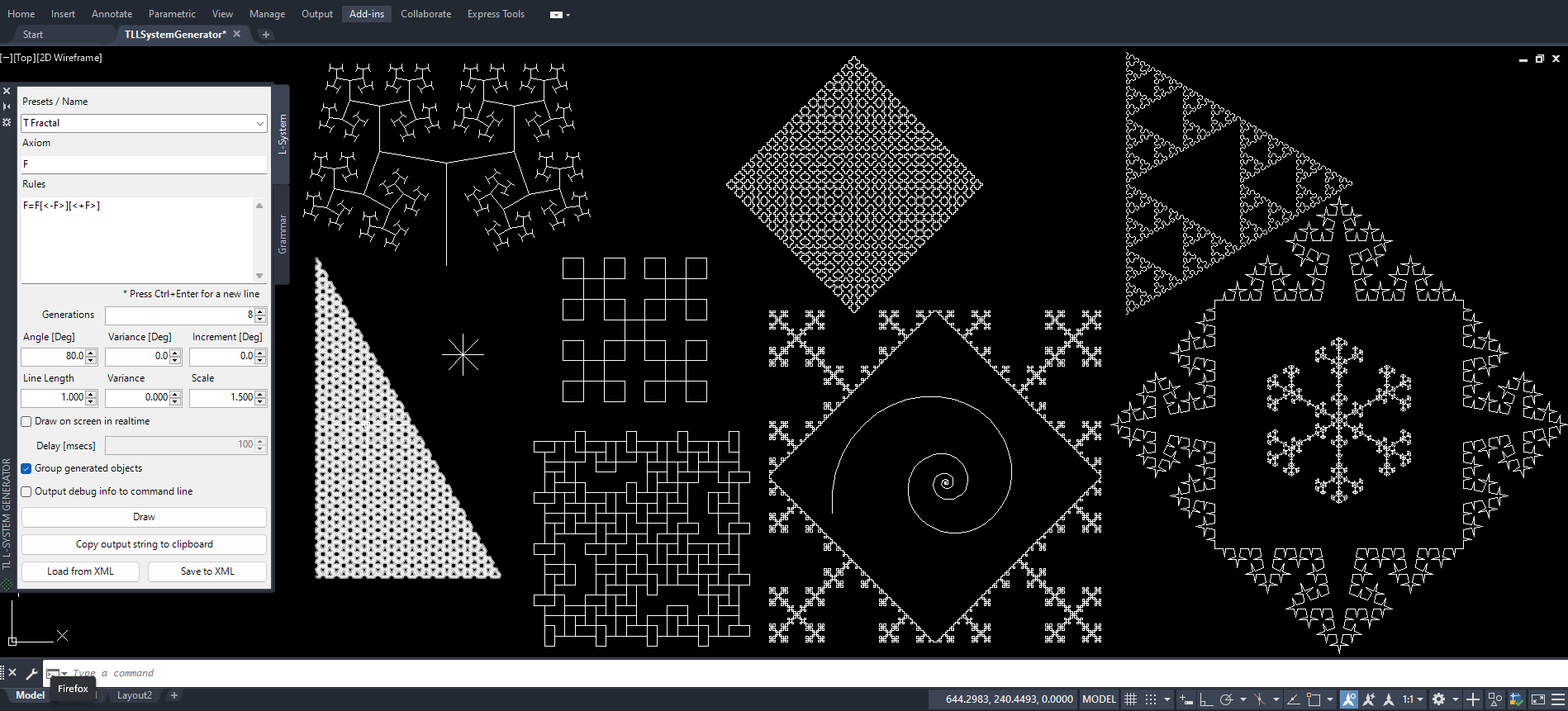Add a new layout tab
The height and width of the screenshot is (711, 1568).
coord(174,695)
